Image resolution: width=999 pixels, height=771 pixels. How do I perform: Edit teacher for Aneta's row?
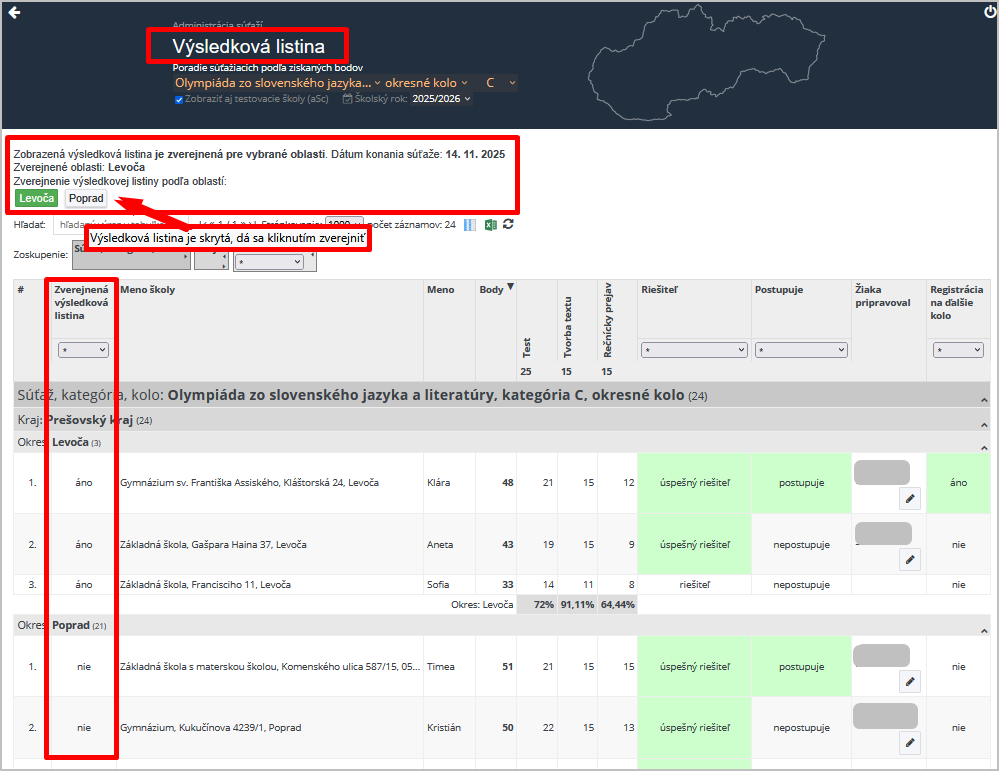point(909,560)
